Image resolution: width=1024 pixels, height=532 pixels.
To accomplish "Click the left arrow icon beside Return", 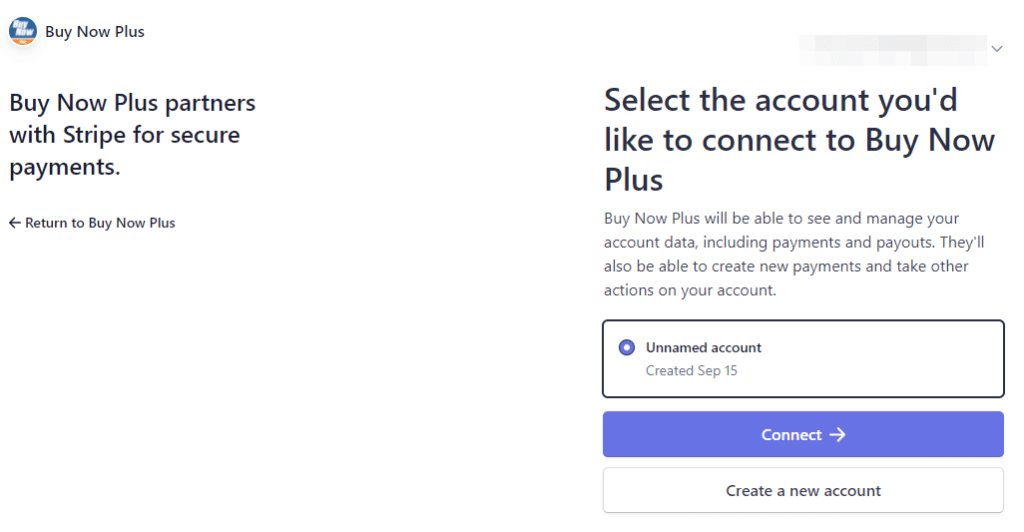I will click(15, 223).
